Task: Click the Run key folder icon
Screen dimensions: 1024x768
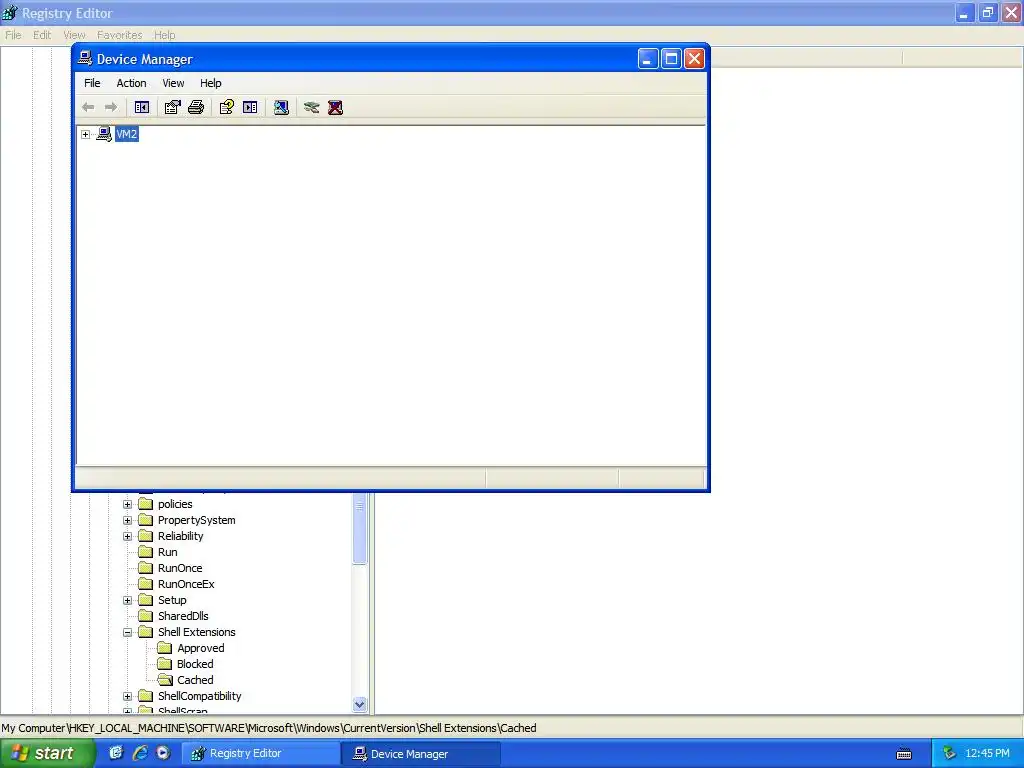Action: [x=146, y=552]
